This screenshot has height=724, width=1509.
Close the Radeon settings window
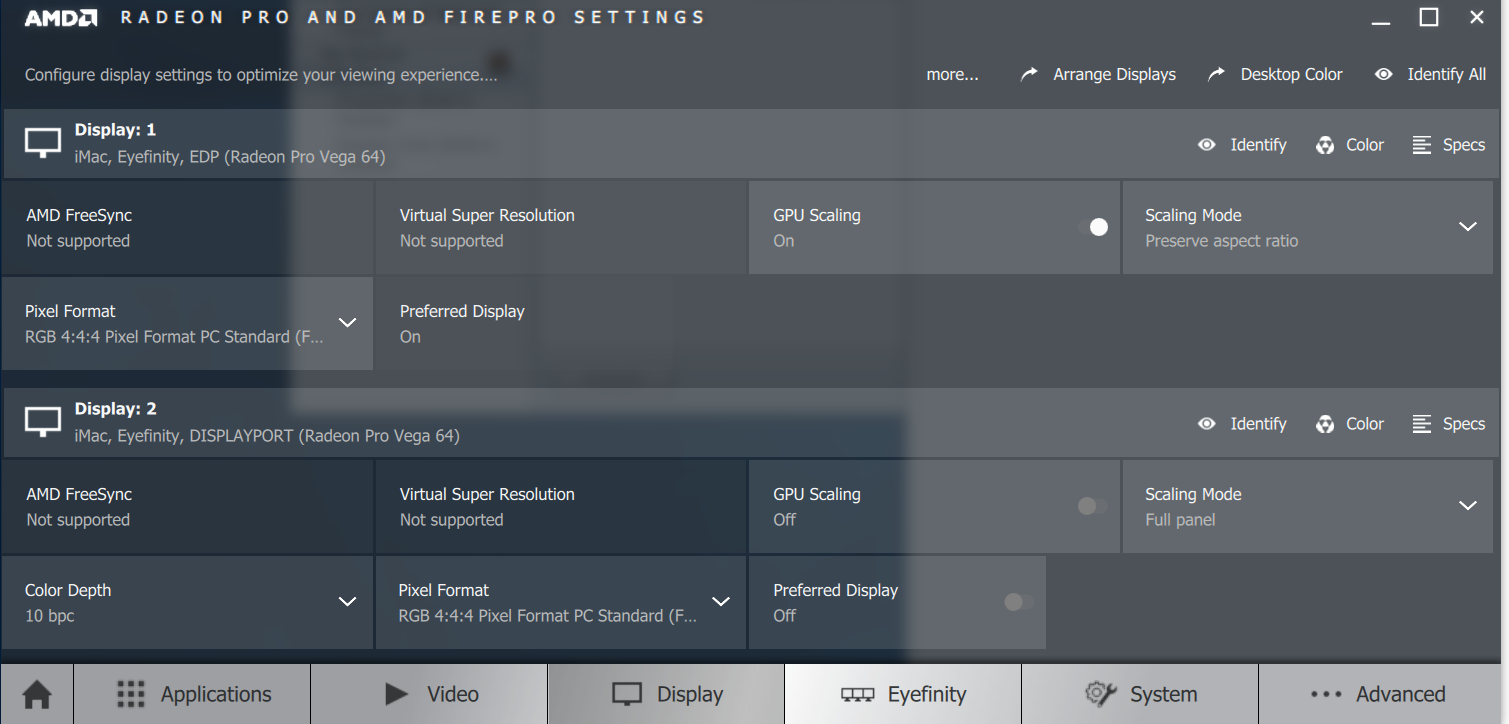tap(1477, 17)
